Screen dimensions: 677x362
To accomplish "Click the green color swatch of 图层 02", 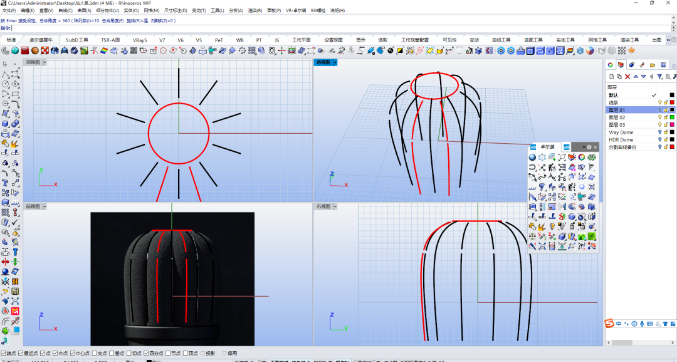I will pos(672,117).
